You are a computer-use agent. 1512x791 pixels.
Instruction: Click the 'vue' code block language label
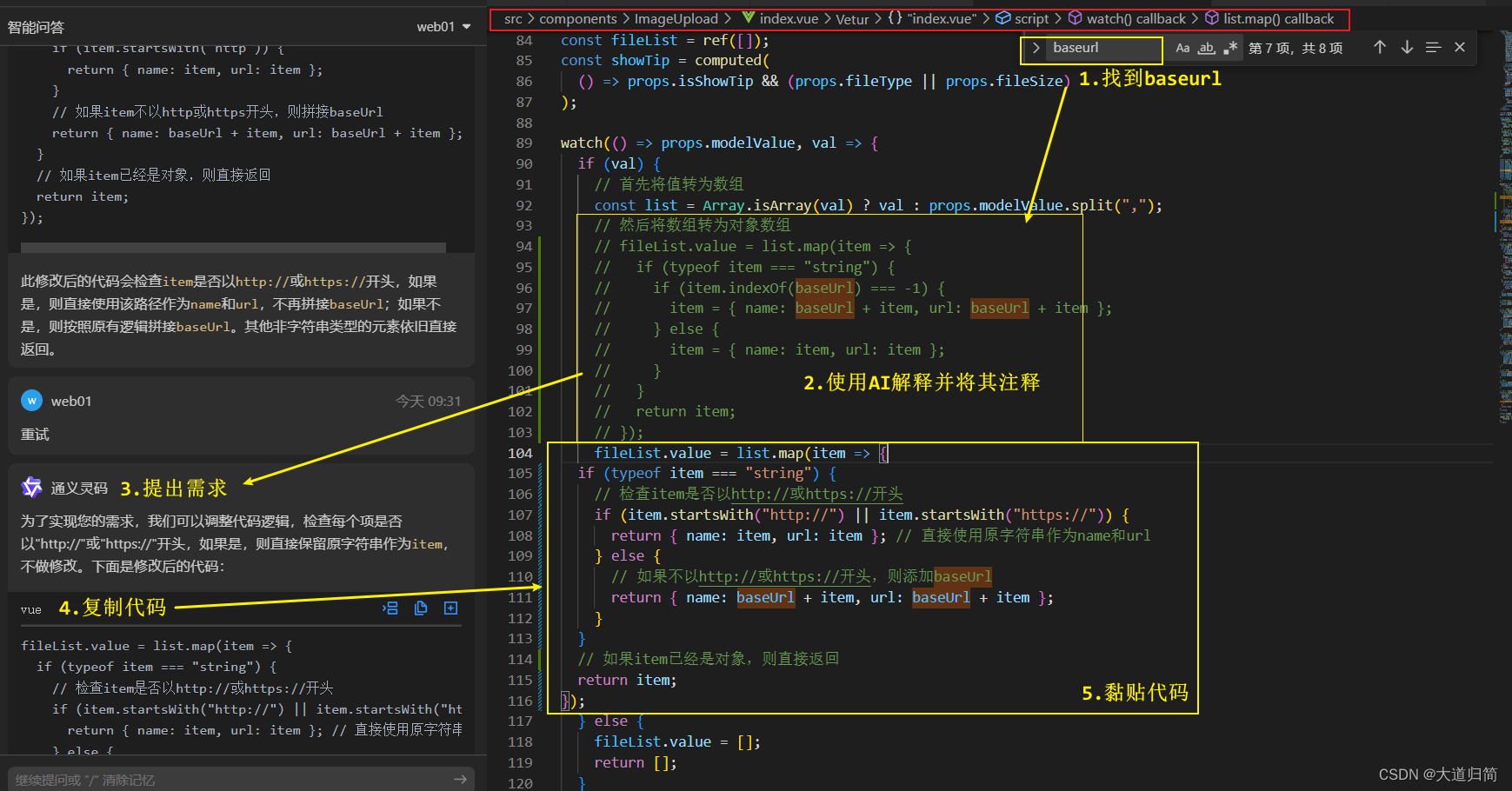[31, 609]
